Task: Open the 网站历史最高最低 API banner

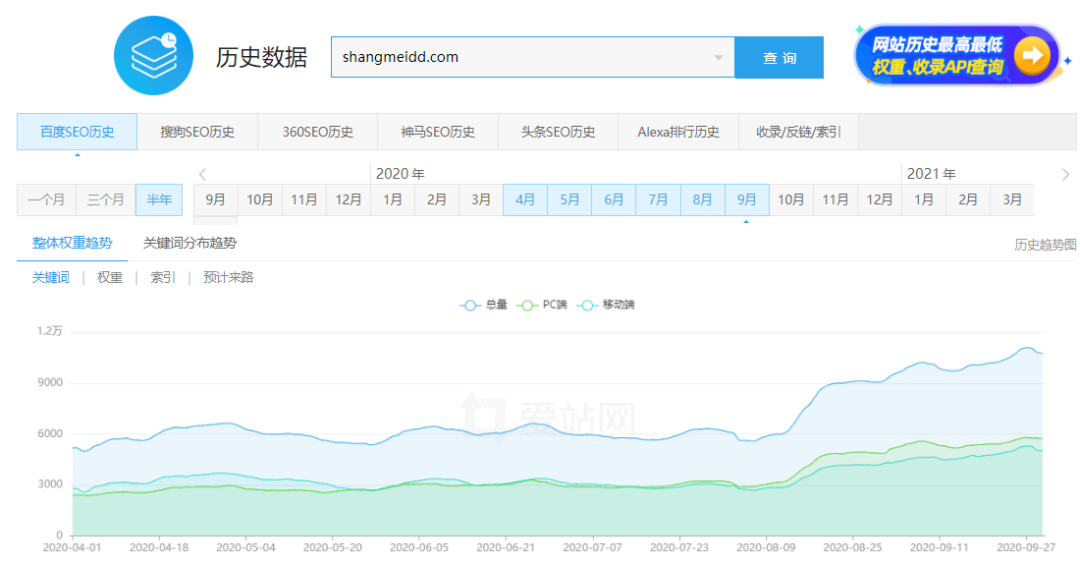Action: (958, 55)
